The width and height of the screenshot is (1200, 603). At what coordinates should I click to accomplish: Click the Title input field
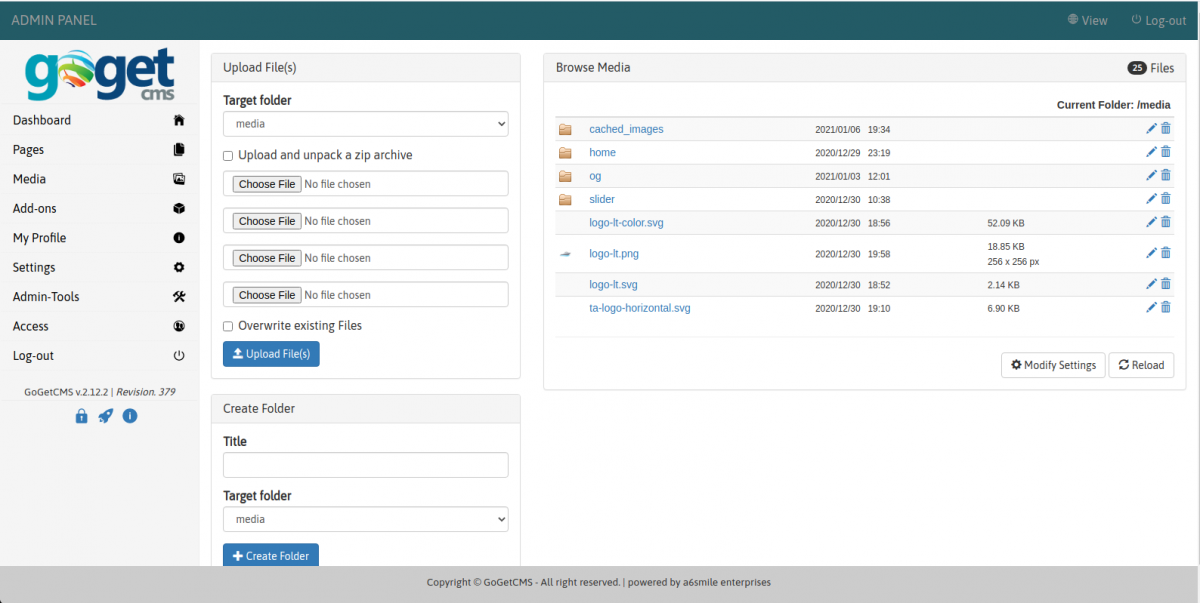pyautogui.click(x=365, y=465)
